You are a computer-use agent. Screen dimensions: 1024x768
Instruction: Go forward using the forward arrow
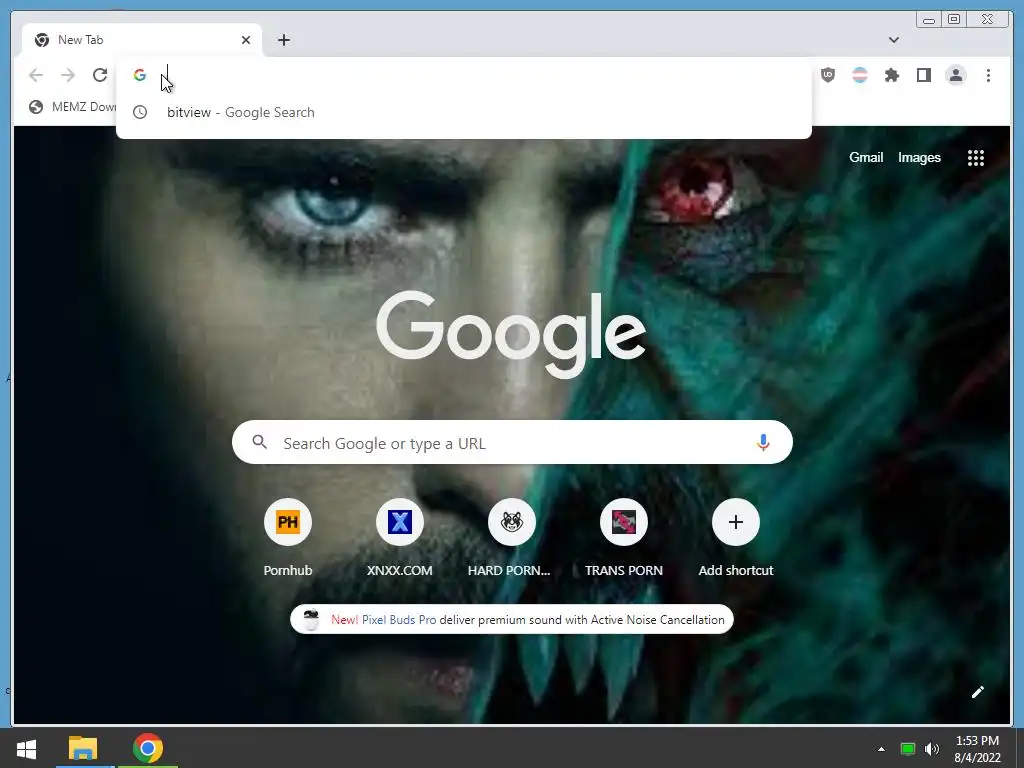tap(68, 75)
